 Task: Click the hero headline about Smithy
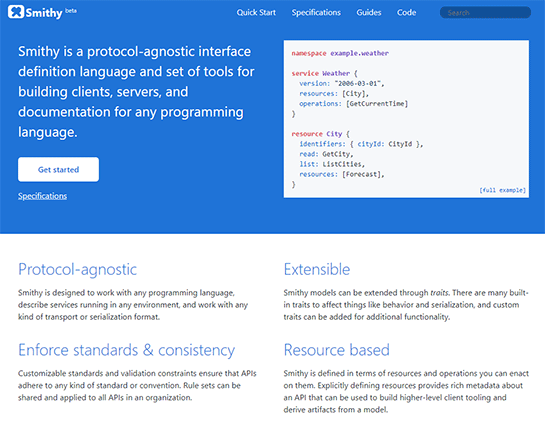point(136,92)
